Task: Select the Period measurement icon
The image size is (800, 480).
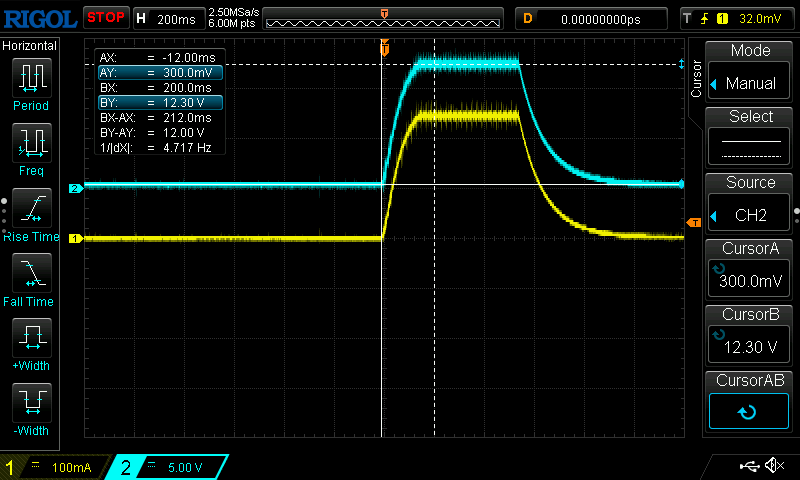Action: (x=32, y=78)
